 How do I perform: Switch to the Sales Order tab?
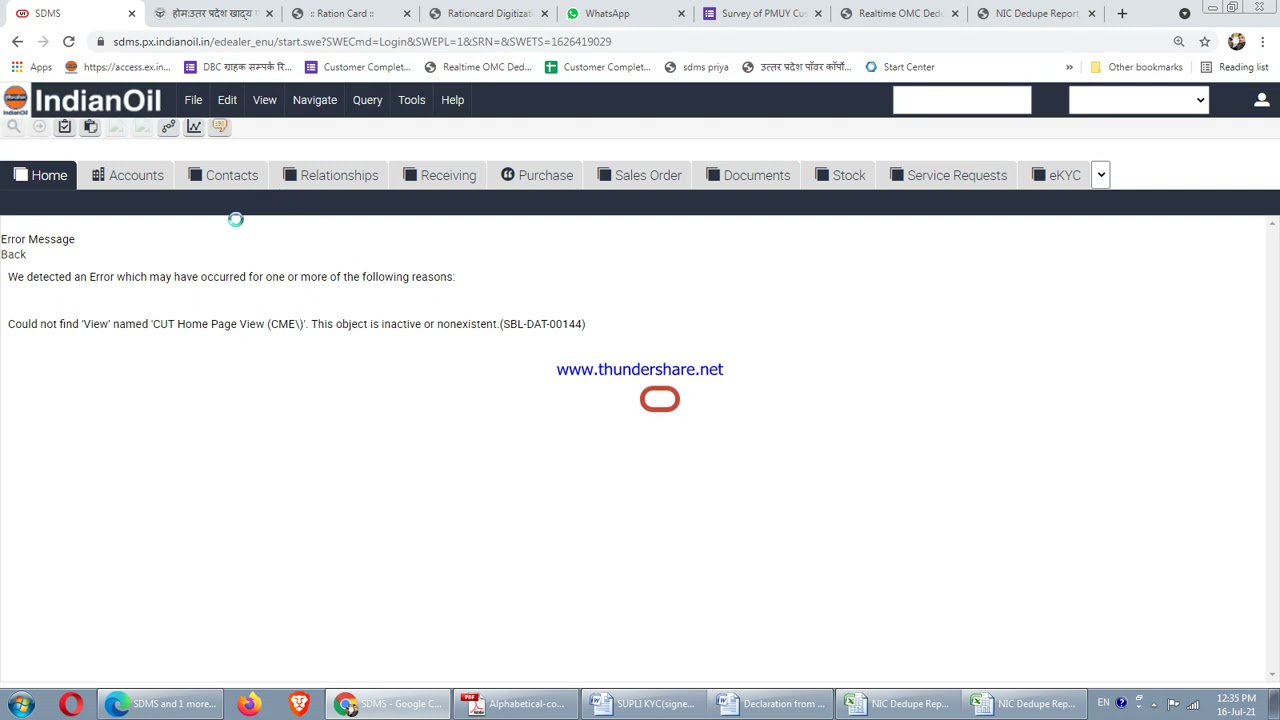tap(639, 176)
